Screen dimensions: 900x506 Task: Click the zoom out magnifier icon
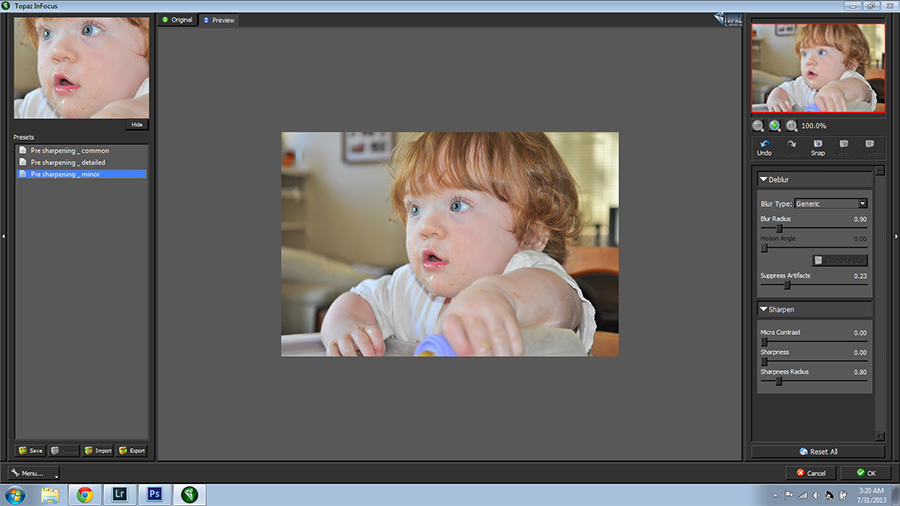pos(758,126)
